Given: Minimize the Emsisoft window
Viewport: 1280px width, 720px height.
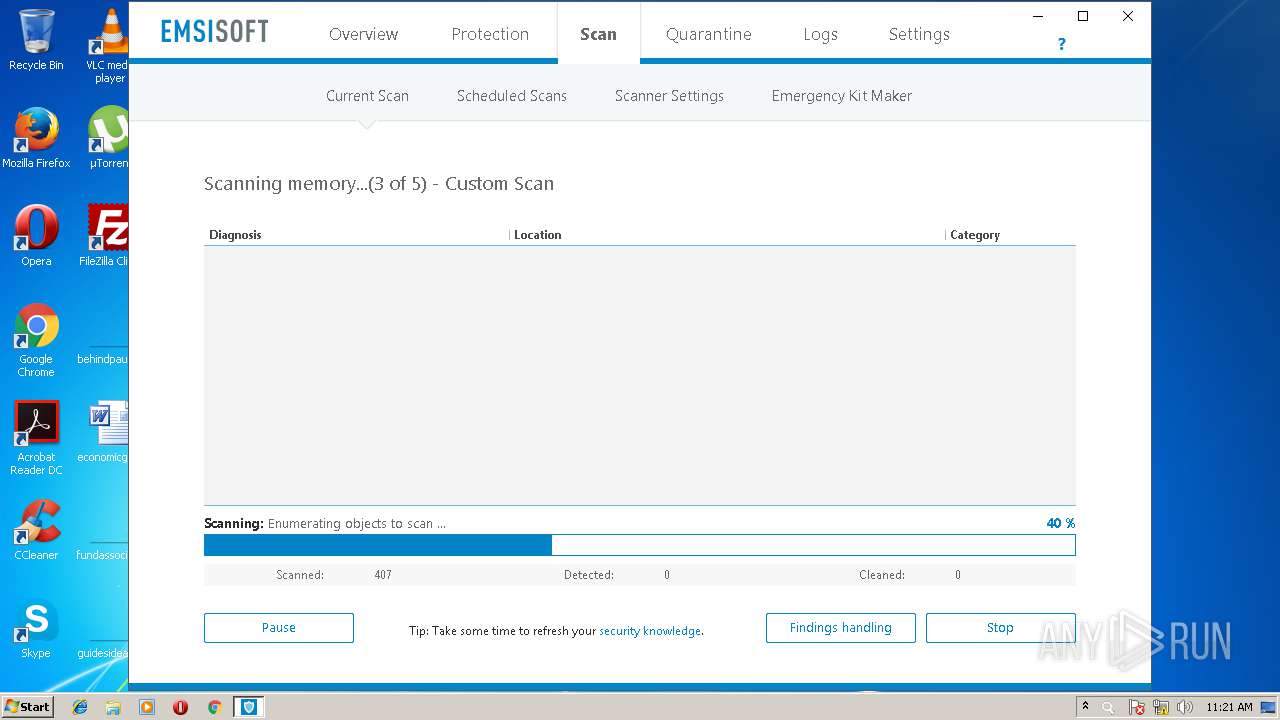Looking at the screenshot, I should (1038, 16).
